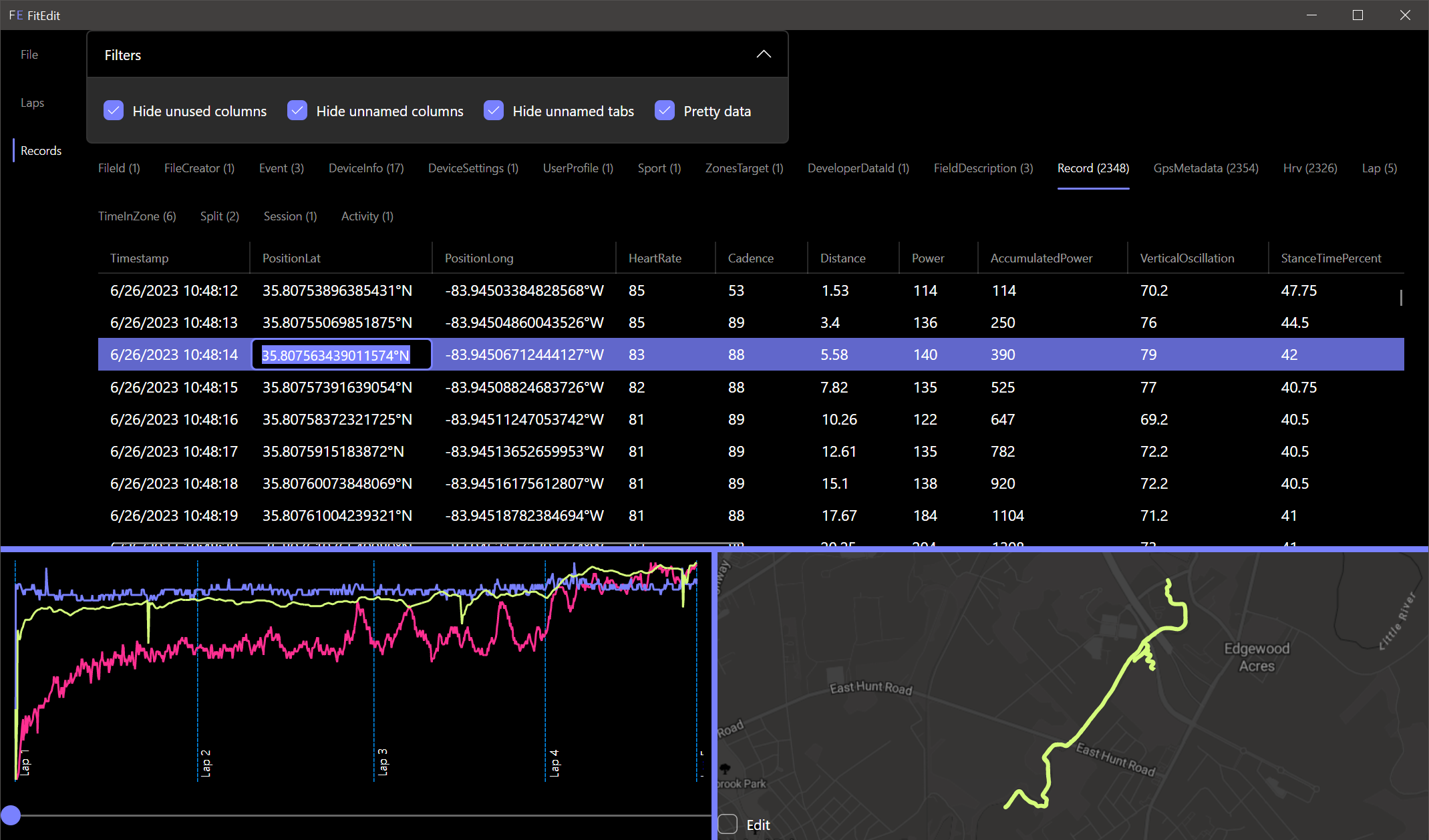Disable the Pretty data filter
The image size is (1429, 840).
coord(664,111)
